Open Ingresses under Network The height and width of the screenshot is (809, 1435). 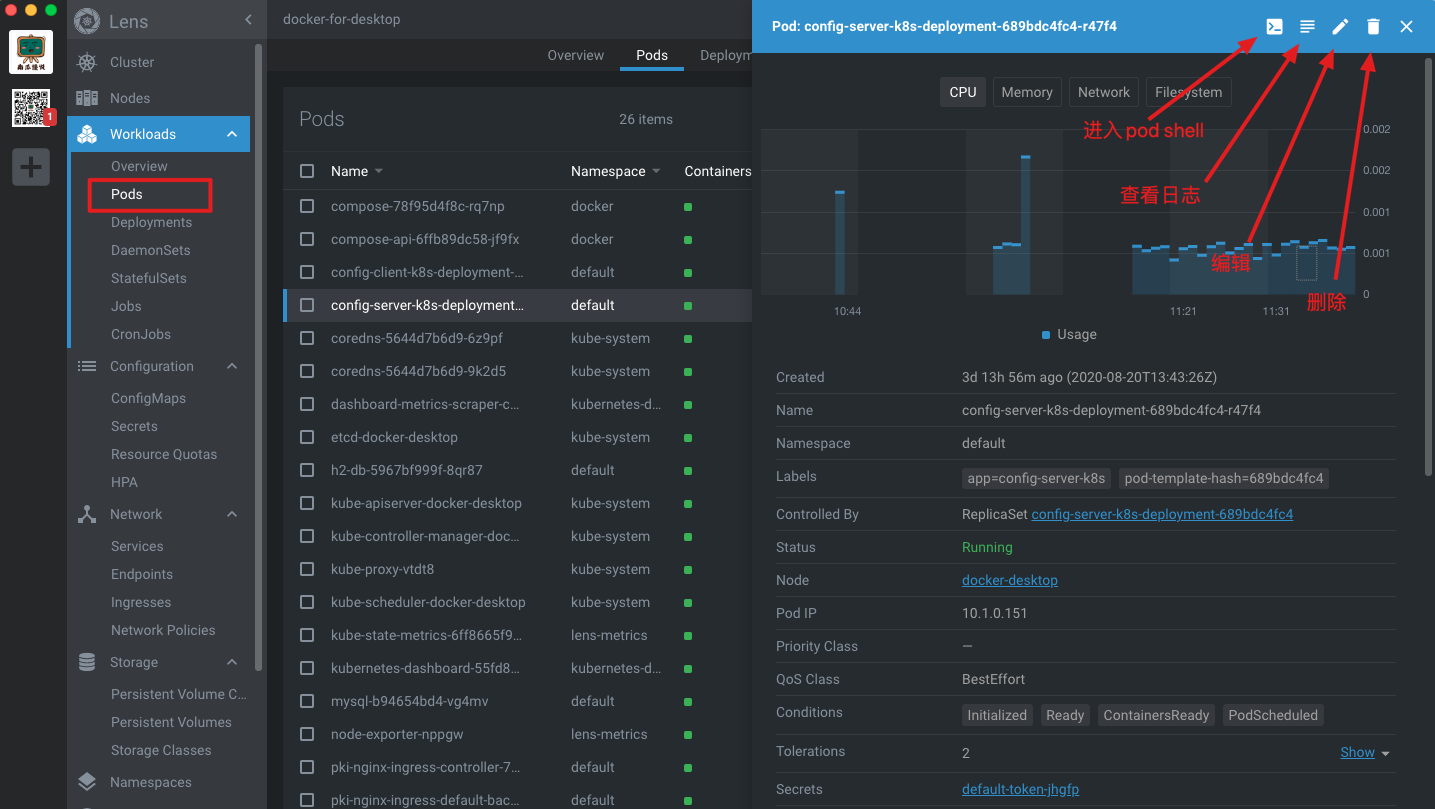pos(141,602)
